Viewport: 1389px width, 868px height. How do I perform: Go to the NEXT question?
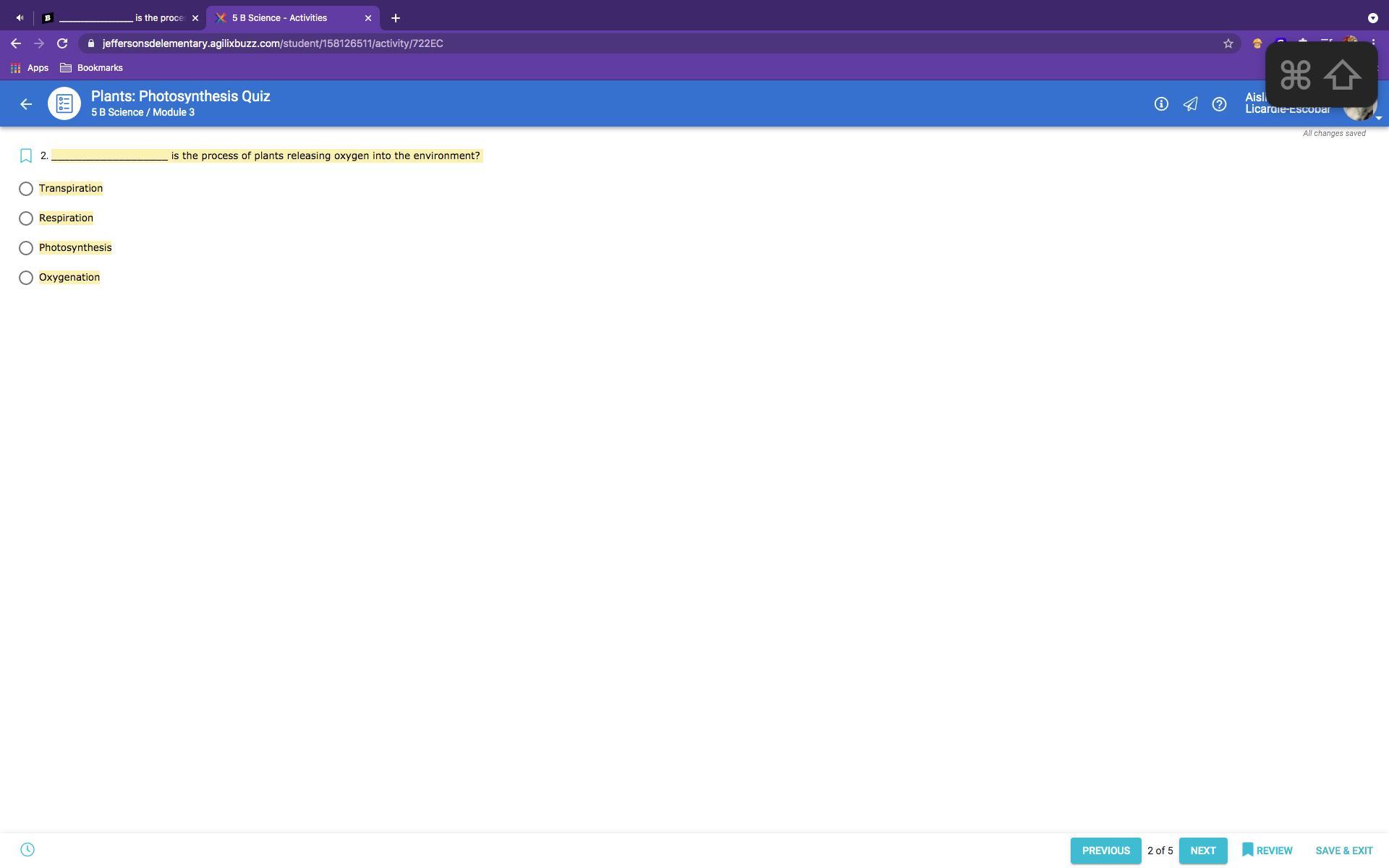(x=1202, y=851)
